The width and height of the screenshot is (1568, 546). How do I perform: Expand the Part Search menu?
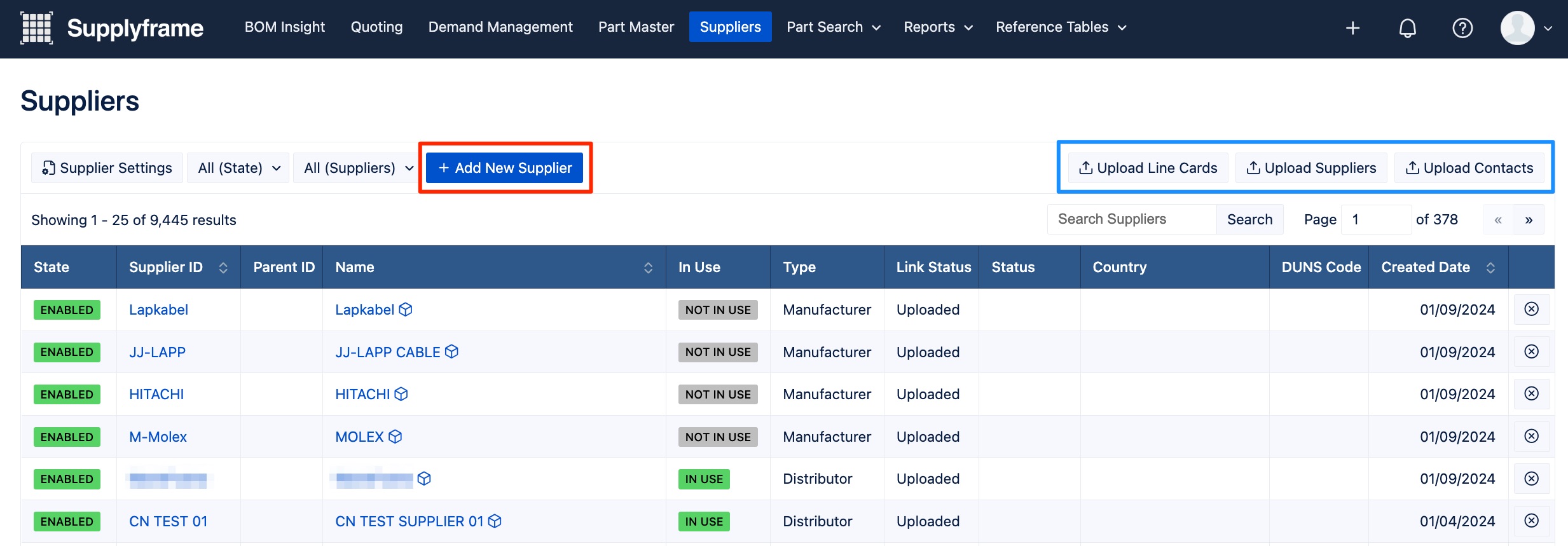click(x=834, y=27)
